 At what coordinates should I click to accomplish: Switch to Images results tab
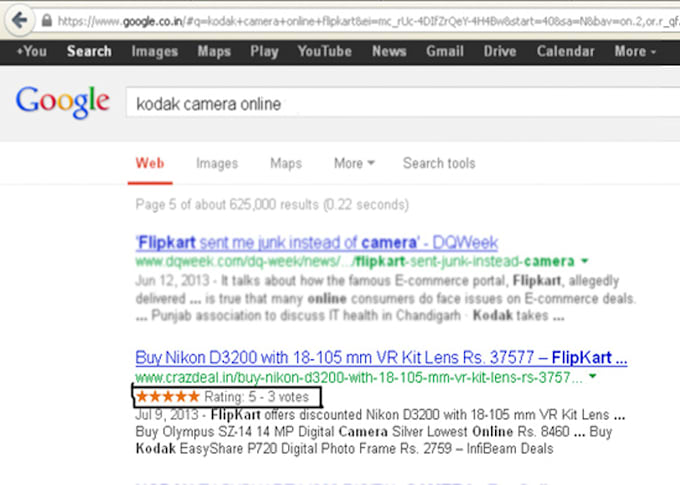pyautogui.click(x=217, y=164)
